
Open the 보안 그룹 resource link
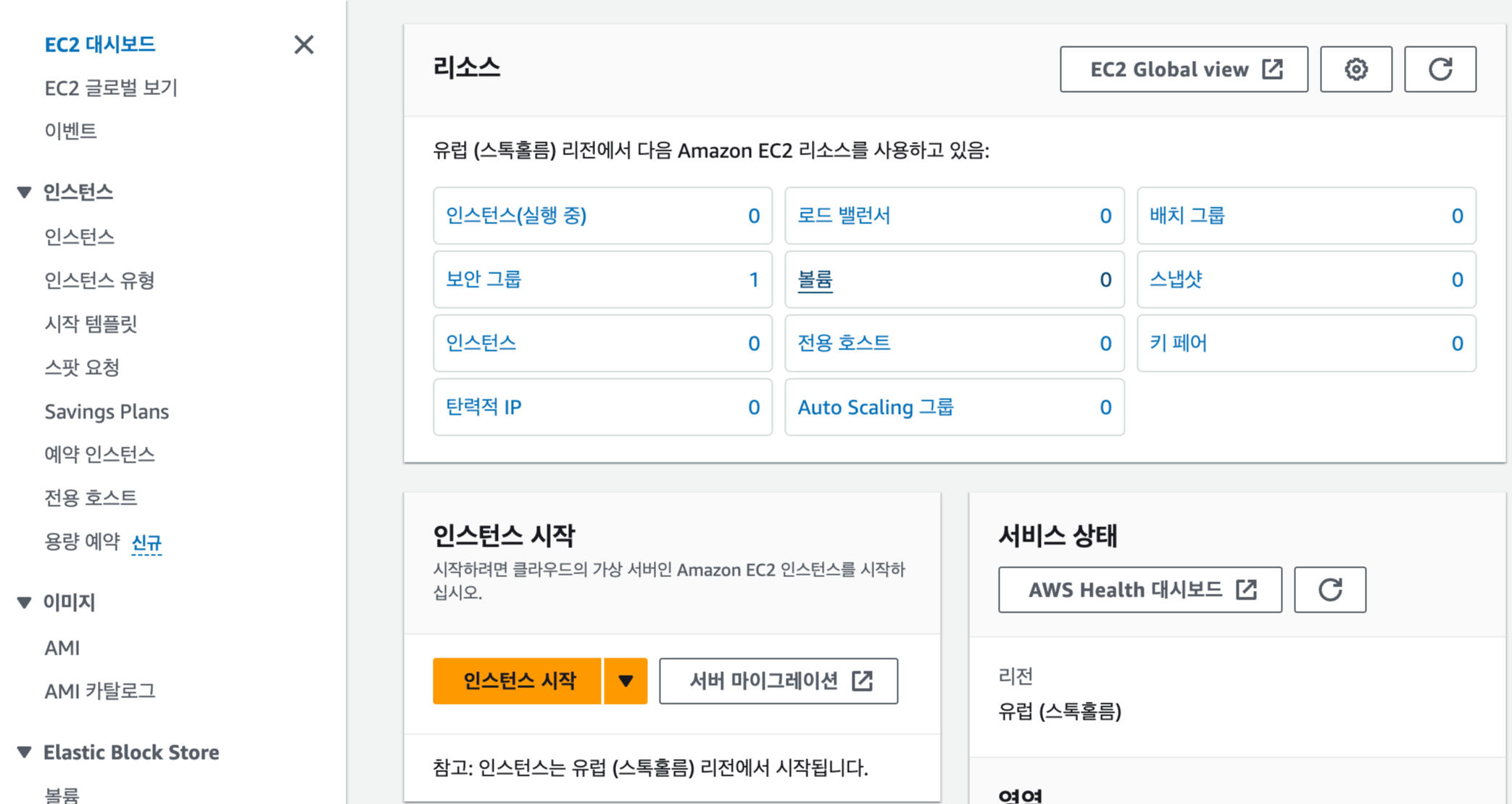(483, 279)
